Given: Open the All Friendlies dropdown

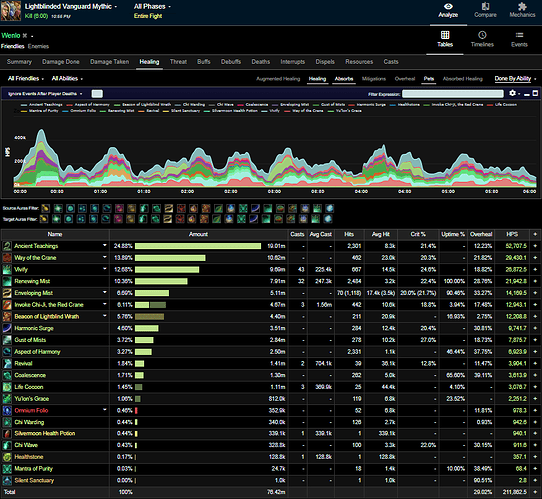Looking at the screenshot, I should click(x=26, y=78).
